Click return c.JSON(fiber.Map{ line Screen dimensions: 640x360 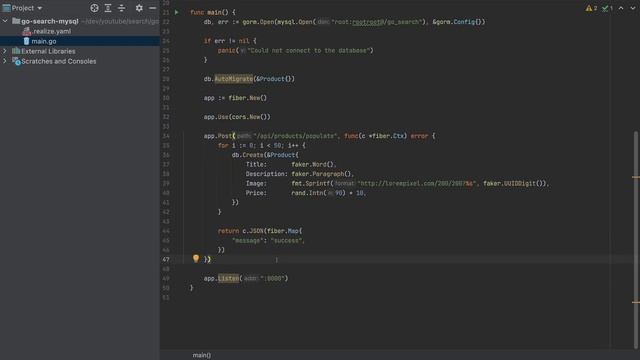click(x=260, y=231)
